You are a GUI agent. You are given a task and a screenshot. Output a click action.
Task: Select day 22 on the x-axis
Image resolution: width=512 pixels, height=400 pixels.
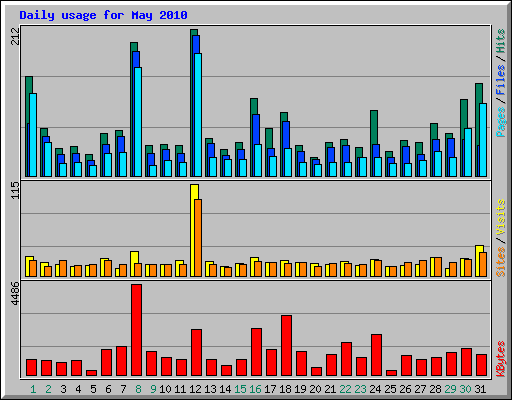(345, 389)
